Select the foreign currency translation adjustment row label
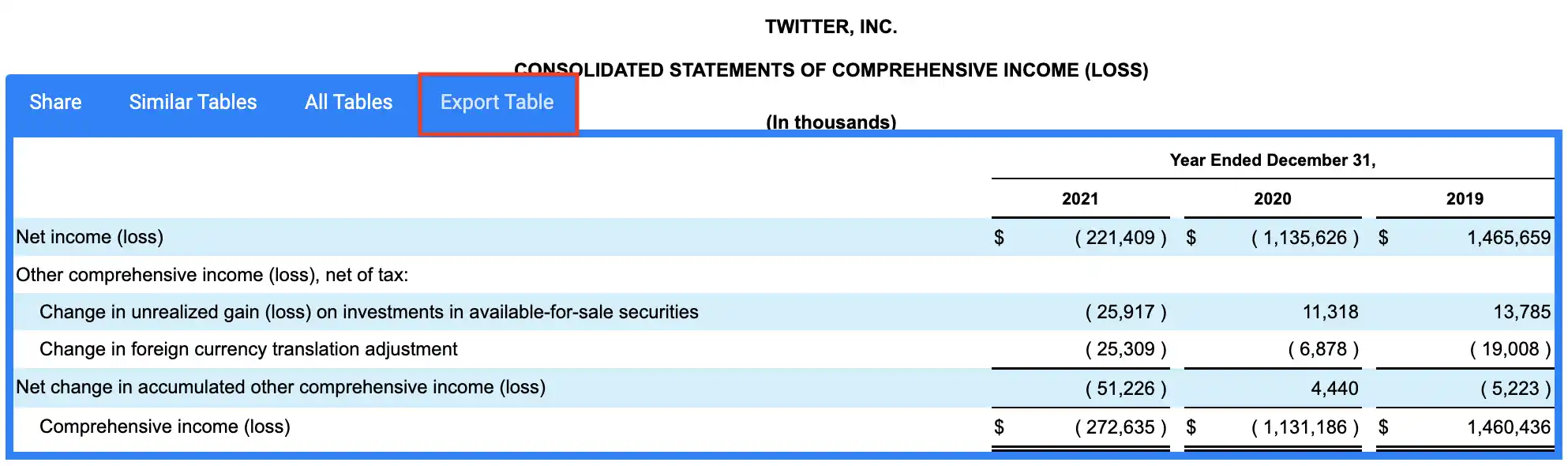This screenshot has width=1568, height=466. (249, 349)
